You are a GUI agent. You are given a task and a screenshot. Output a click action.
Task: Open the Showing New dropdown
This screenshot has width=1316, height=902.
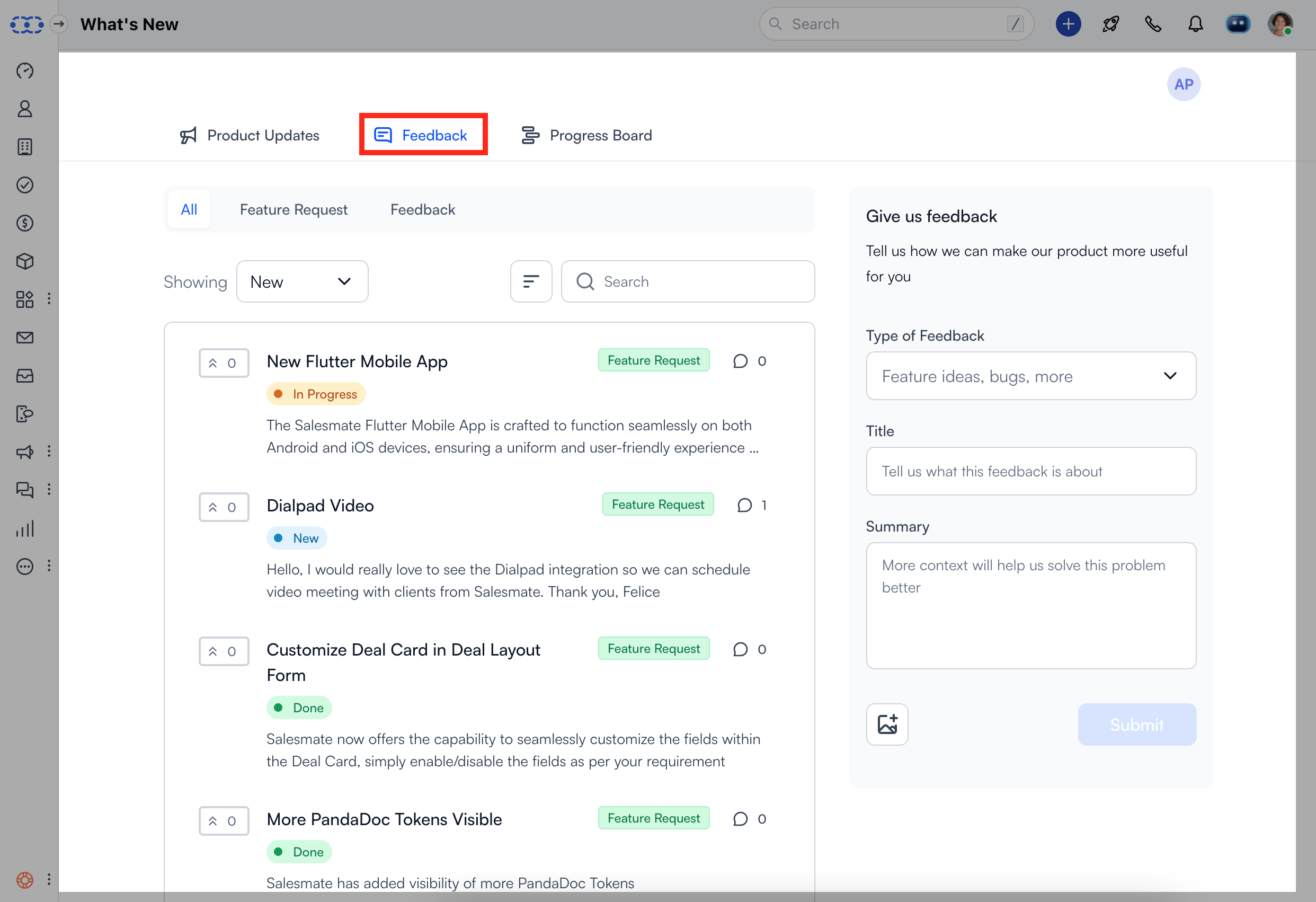point(303,281)
